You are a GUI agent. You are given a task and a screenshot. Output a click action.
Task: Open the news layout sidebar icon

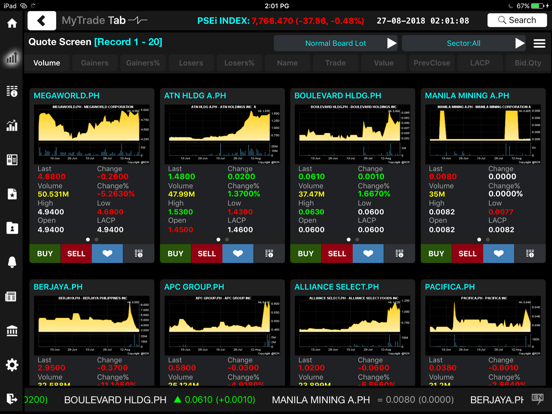[12, 159]
